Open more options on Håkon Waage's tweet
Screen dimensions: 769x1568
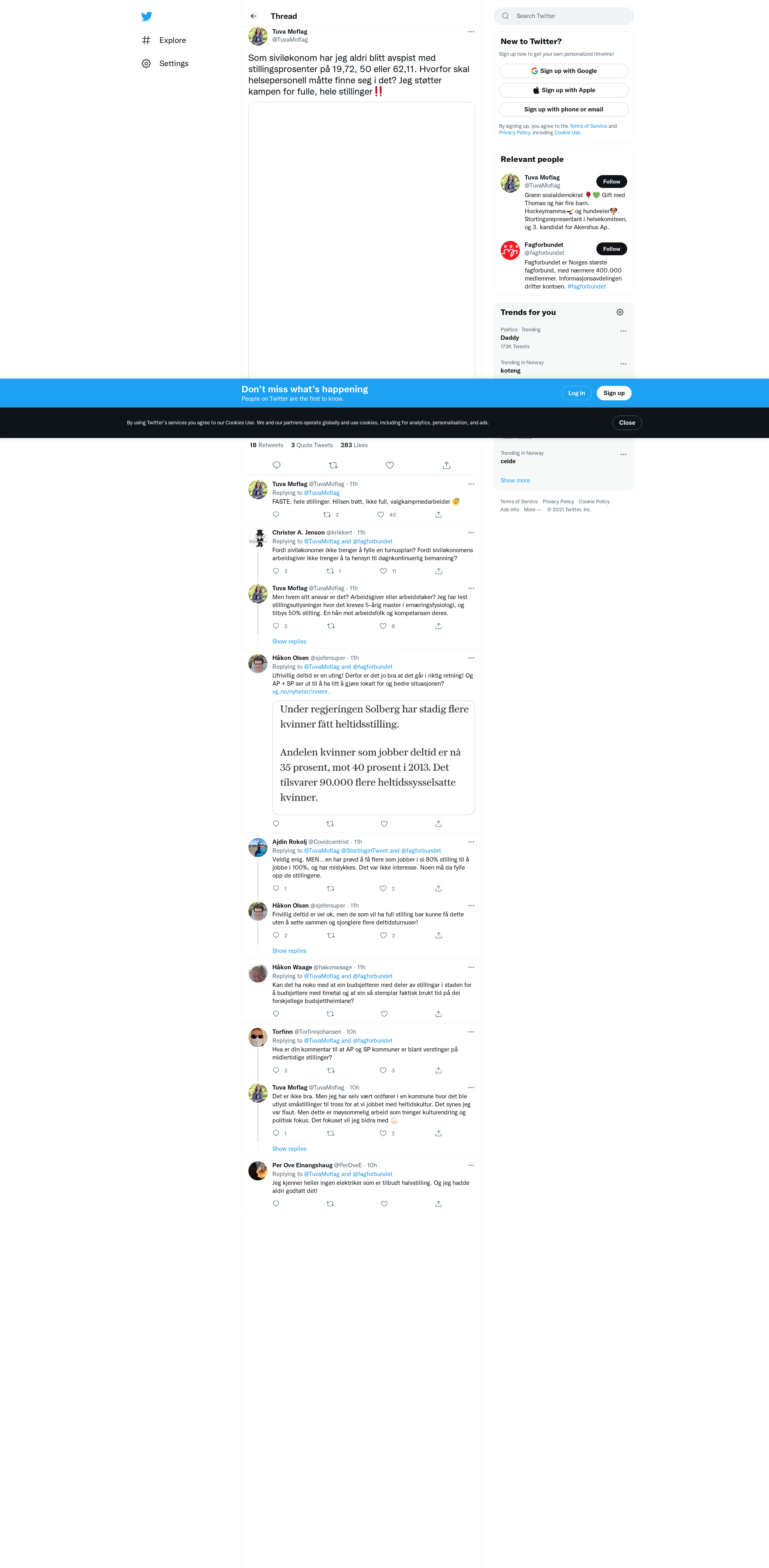(x=471, y=968)
